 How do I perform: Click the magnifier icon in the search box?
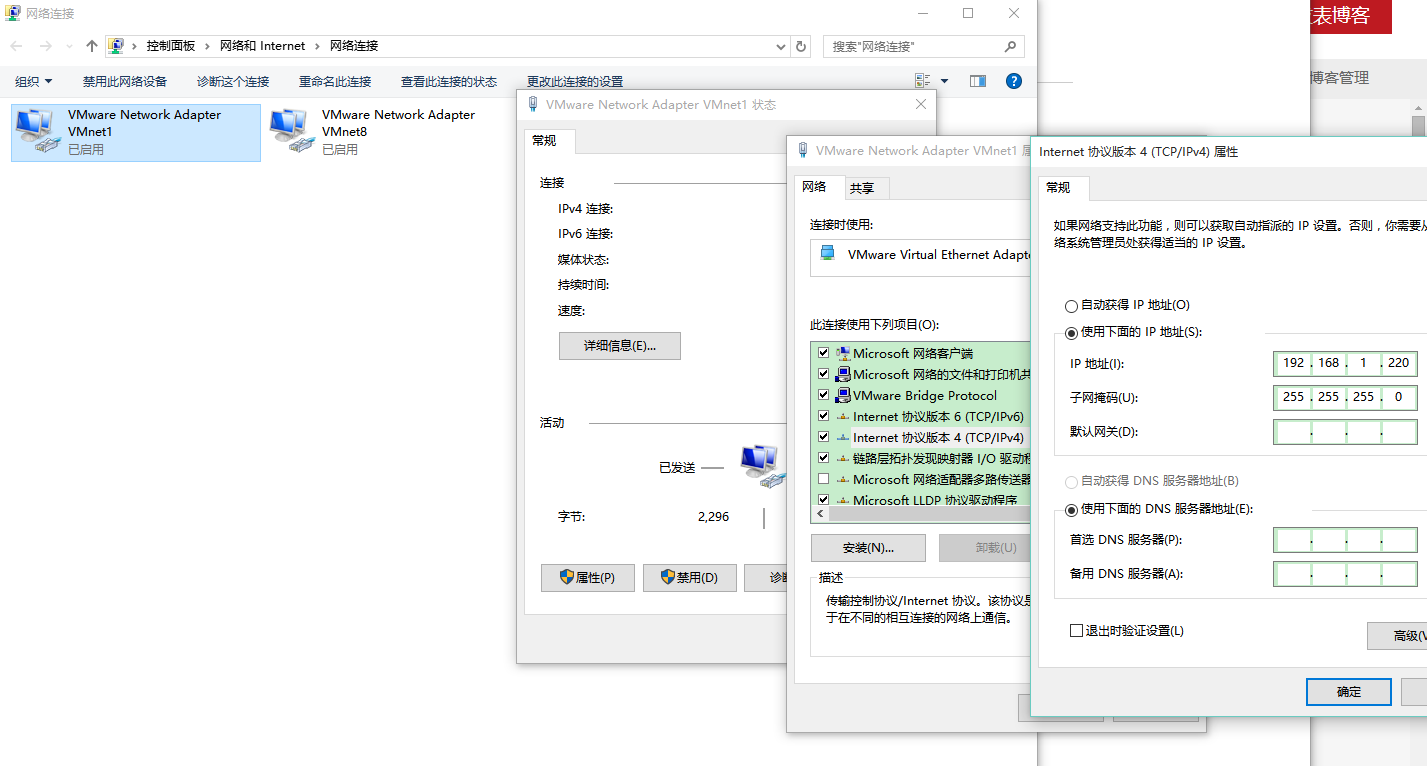click(x=1010, y=46)
